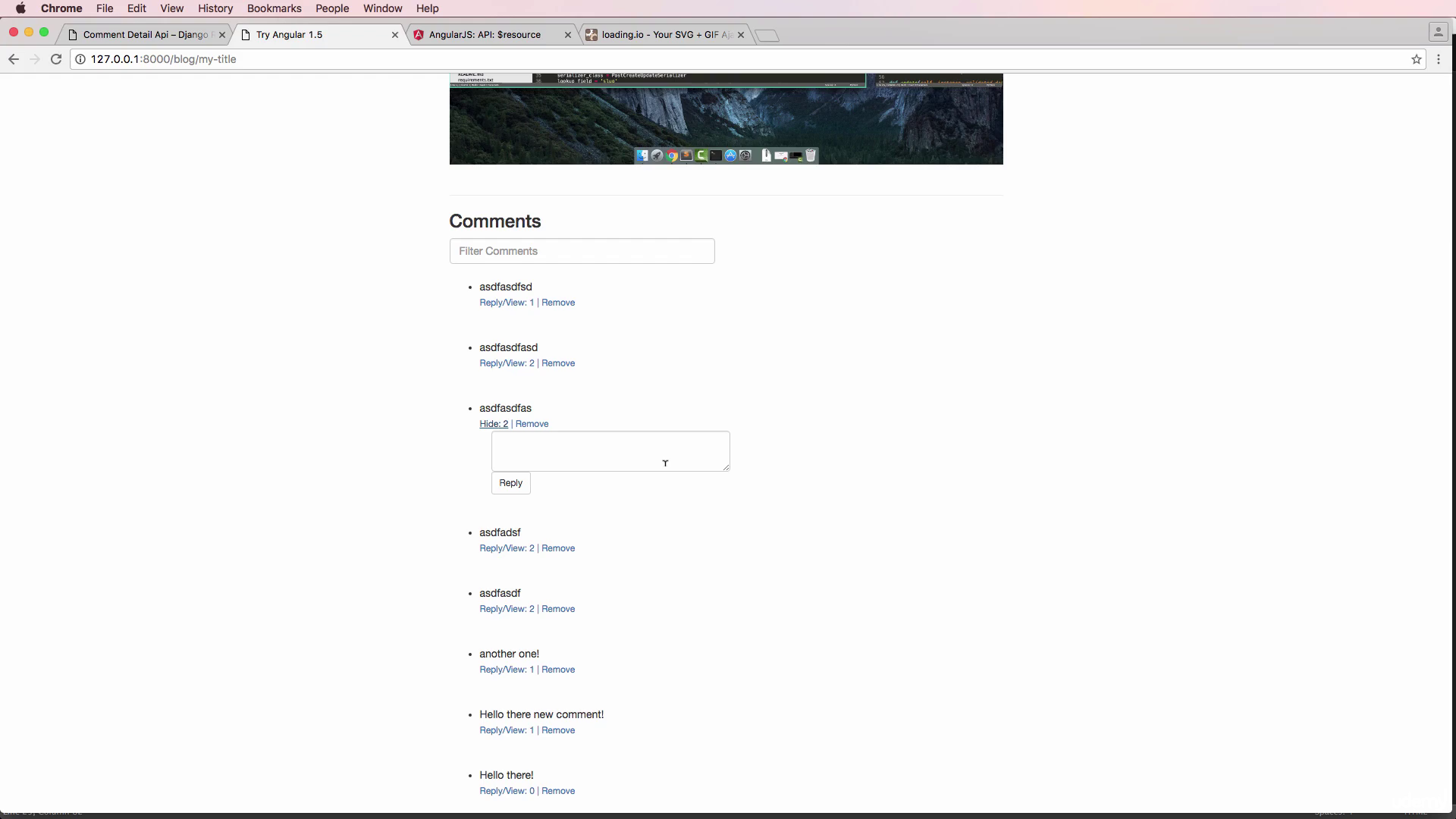Expand Reply/View: 2 under asdfasdfasd

click(x=507, y=363)
